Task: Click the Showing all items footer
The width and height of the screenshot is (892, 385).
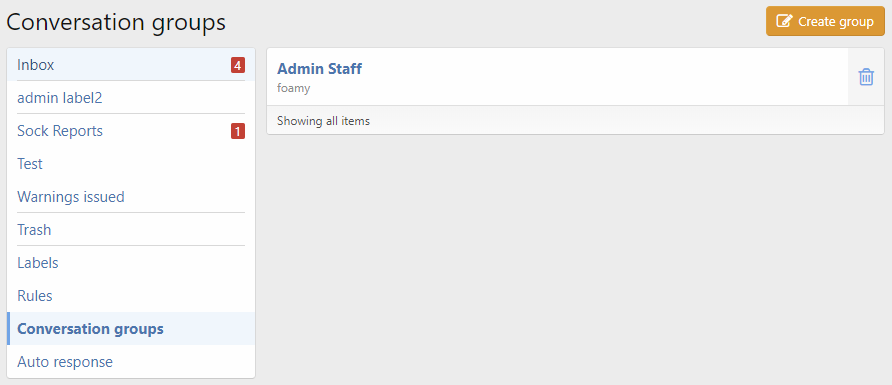Action: pyautogui.click(x=323, y=121)
